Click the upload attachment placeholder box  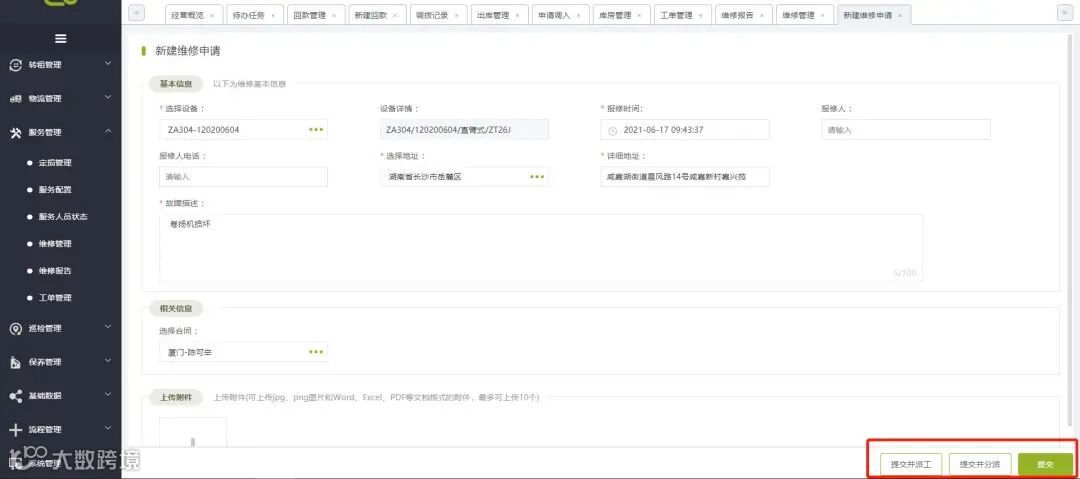click(x=193, y=433)
